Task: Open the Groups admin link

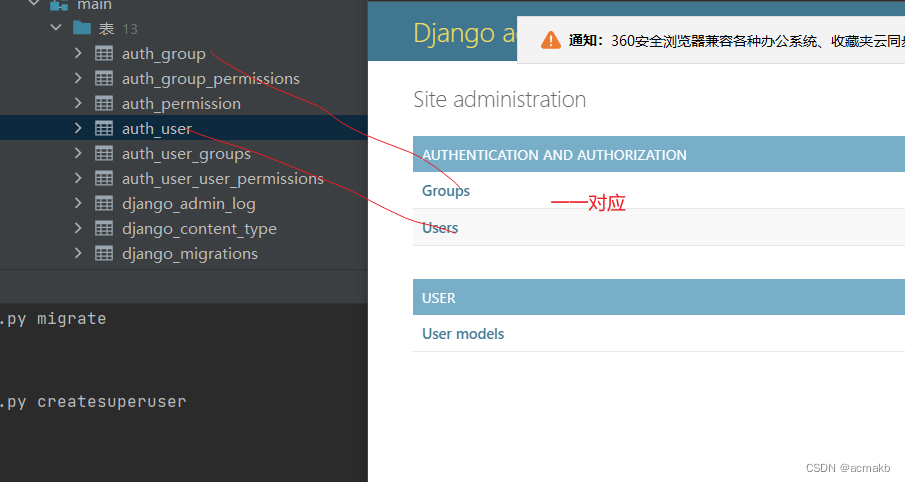Action: [446, 190]
